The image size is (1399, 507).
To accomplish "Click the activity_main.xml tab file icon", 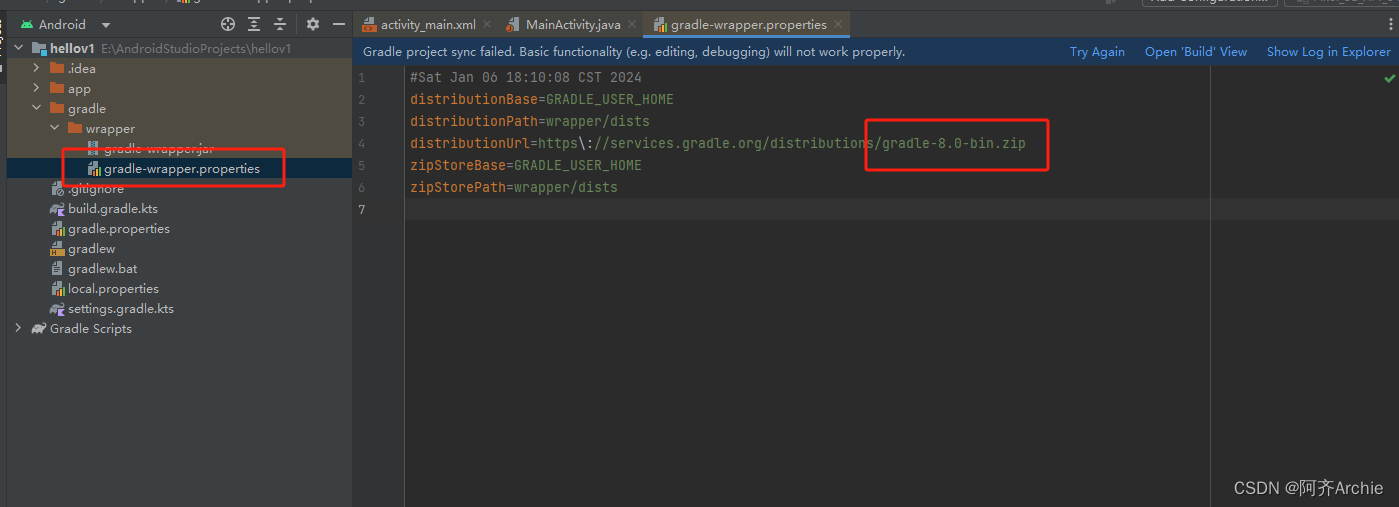I will 369,24.
